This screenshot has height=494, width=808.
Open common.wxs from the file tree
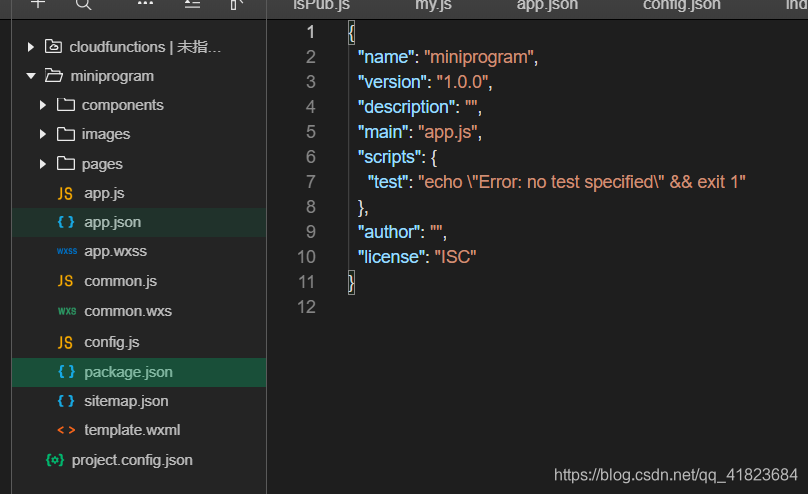point(128,311)
